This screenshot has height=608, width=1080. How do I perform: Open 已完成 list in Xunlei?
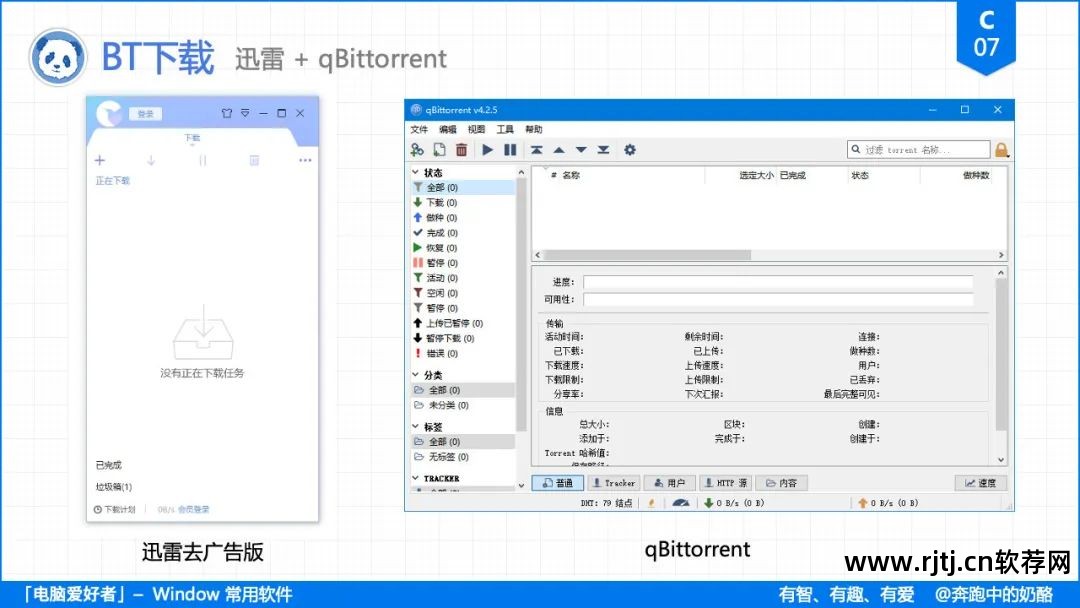coord(109,465)
